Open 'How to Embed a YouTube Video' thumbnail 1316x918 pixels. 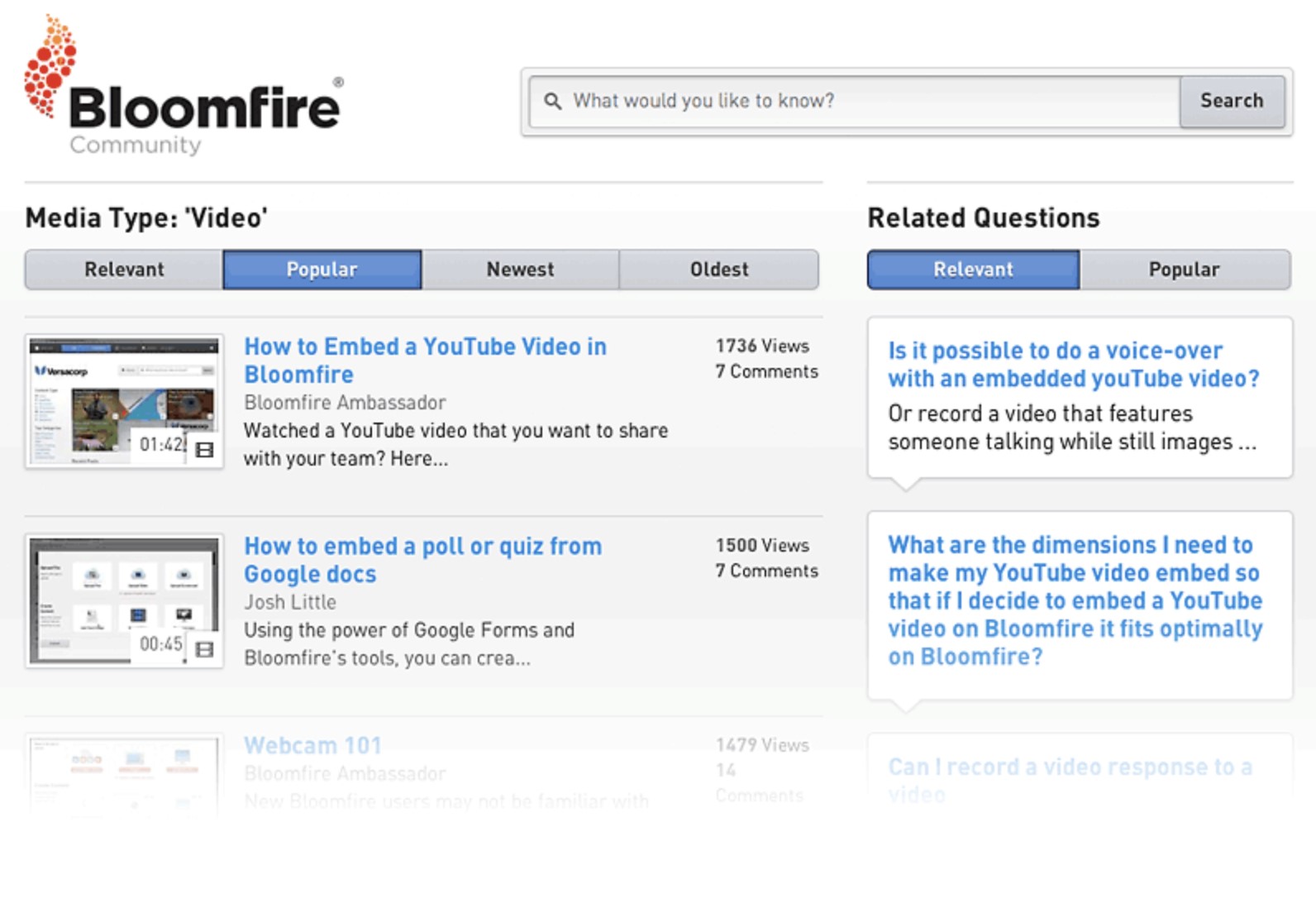click(124, 401)
